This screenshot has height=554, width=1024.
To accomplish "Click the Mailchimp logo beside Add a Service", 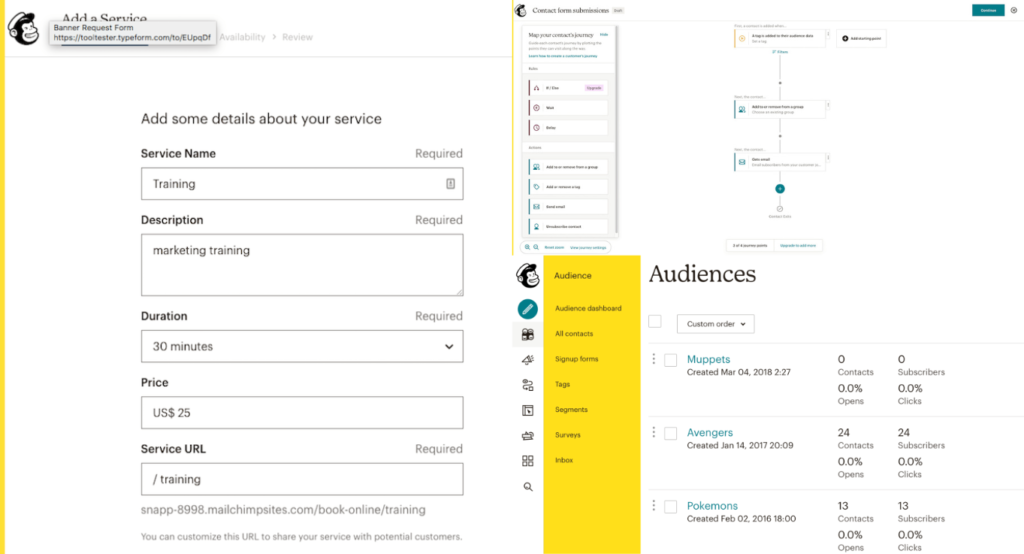I will click(x=24, y=29).
